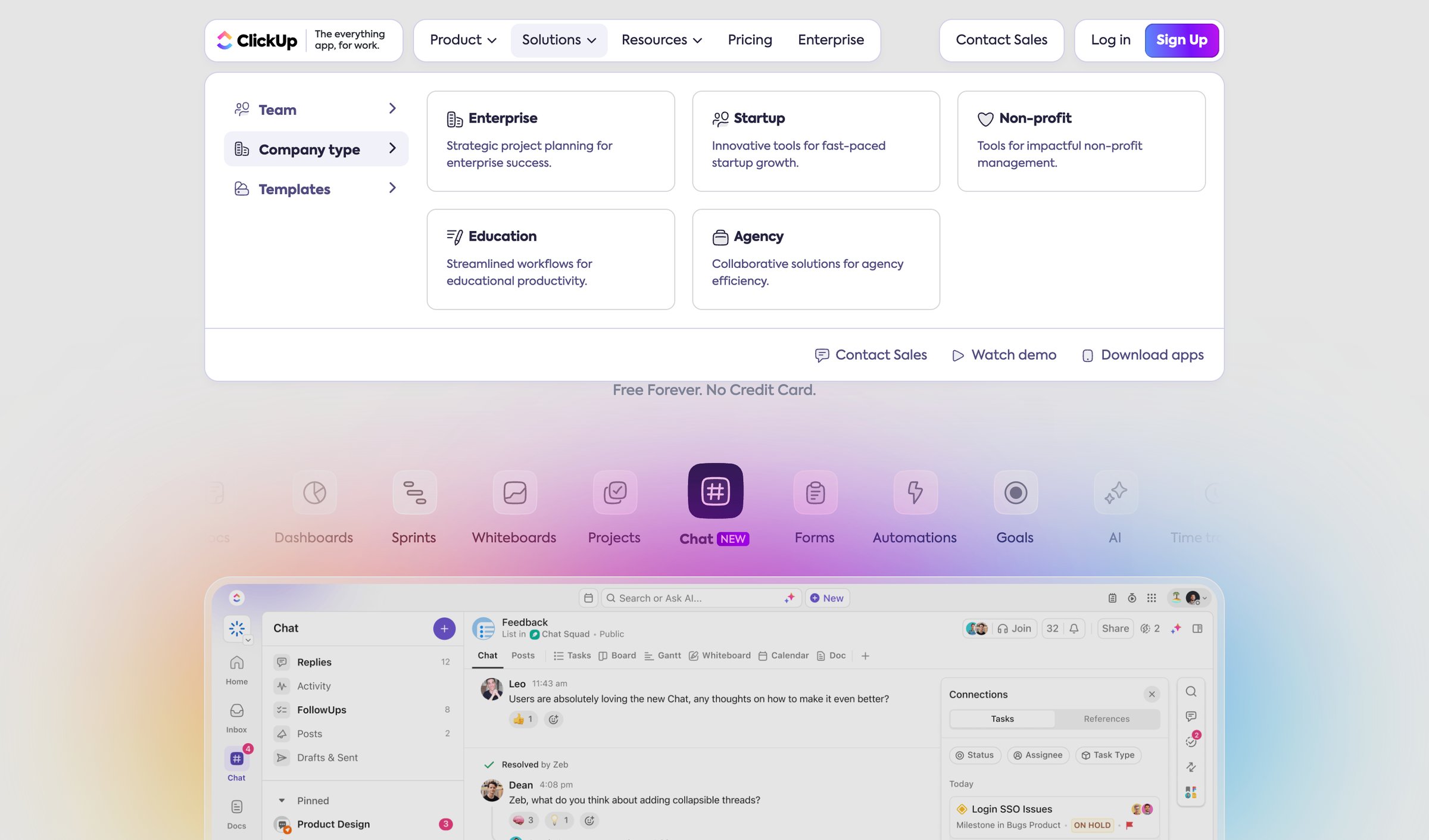Viewport: 1429px width, 840px height.
Task: Click the New button
Action: pyautogui.click(x=827, y=598)
